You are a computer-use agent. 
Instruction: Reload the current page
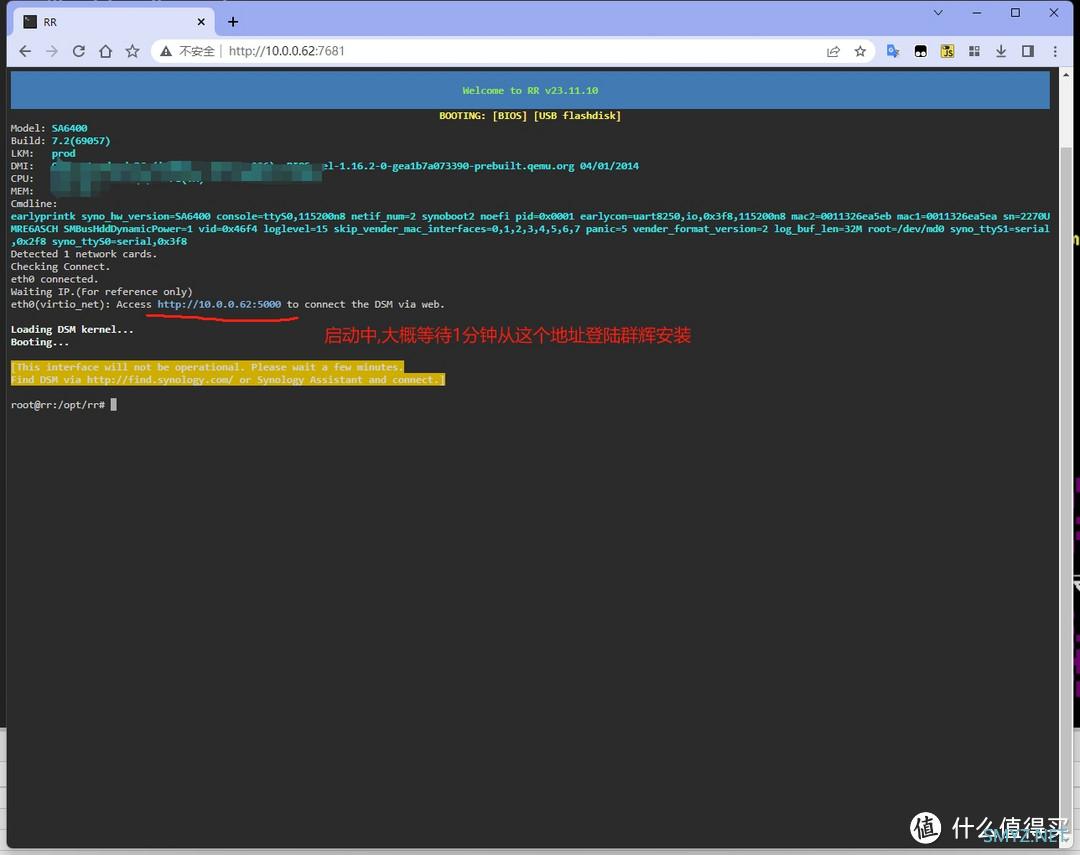tap(79, 51)
